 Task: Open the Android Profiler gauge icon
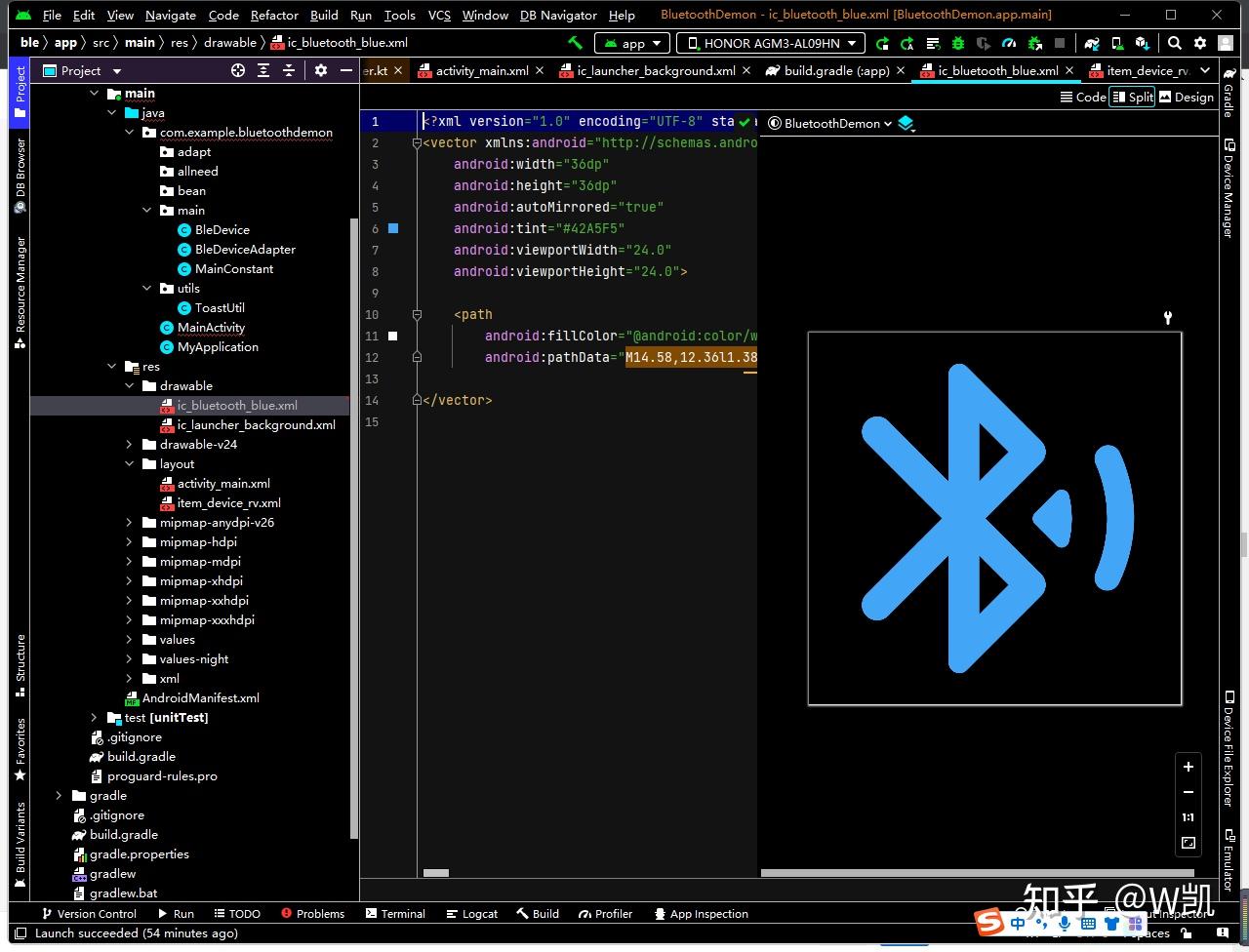coord(1009,43)
